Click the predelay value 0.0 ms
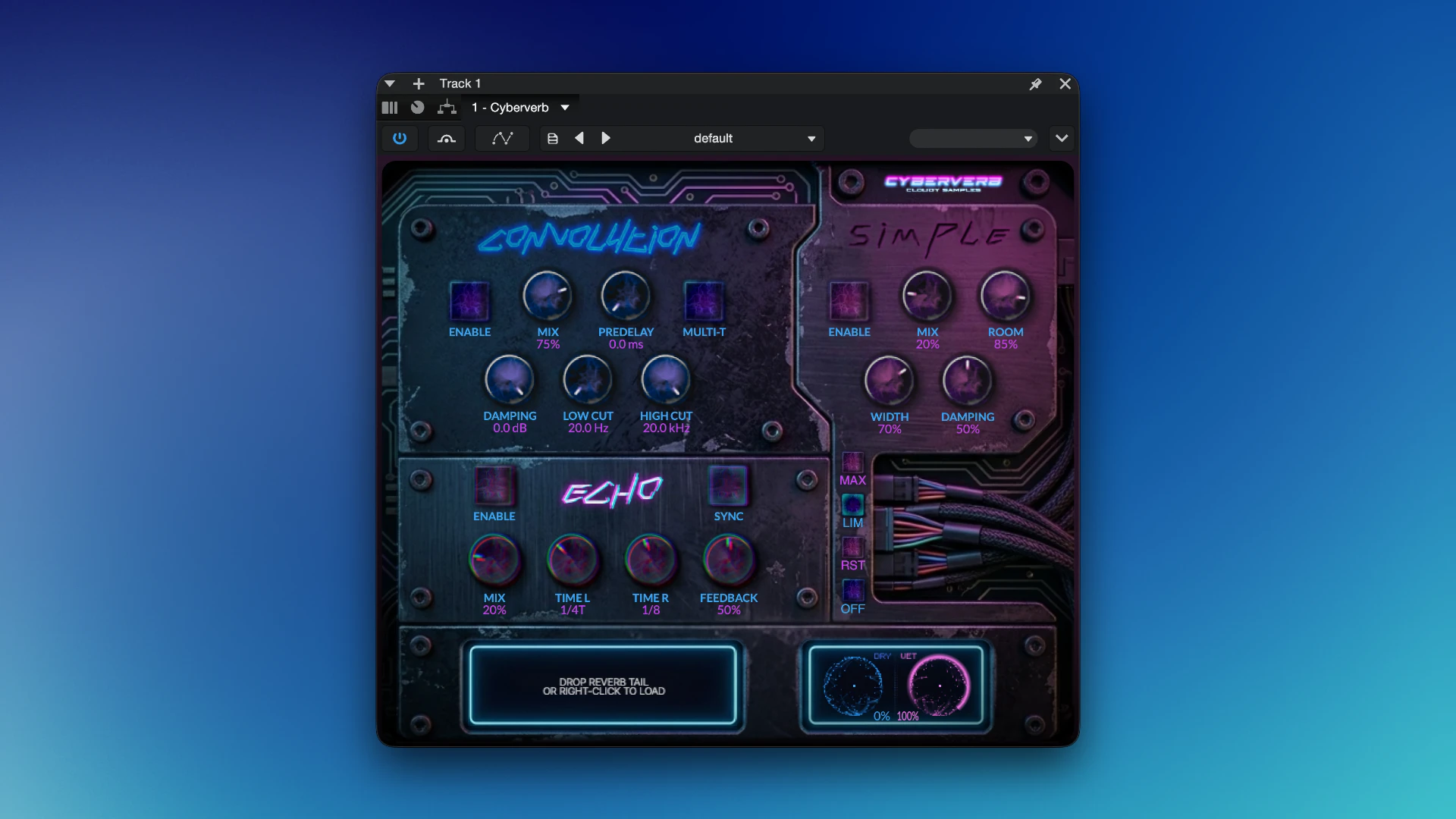 tap(626, 344)
